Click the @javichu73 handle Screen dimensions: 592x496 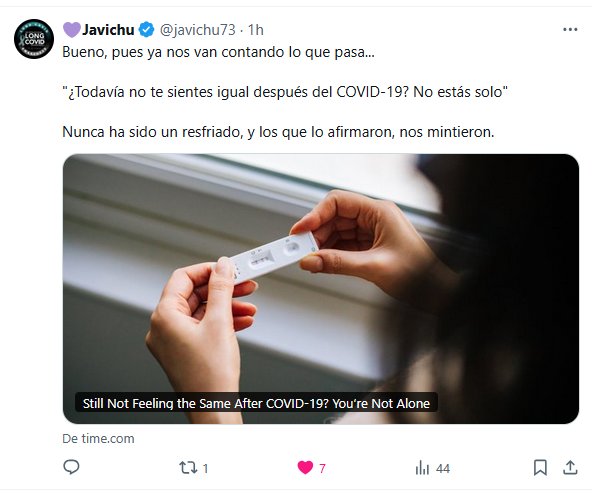click(x=198, y=30)
